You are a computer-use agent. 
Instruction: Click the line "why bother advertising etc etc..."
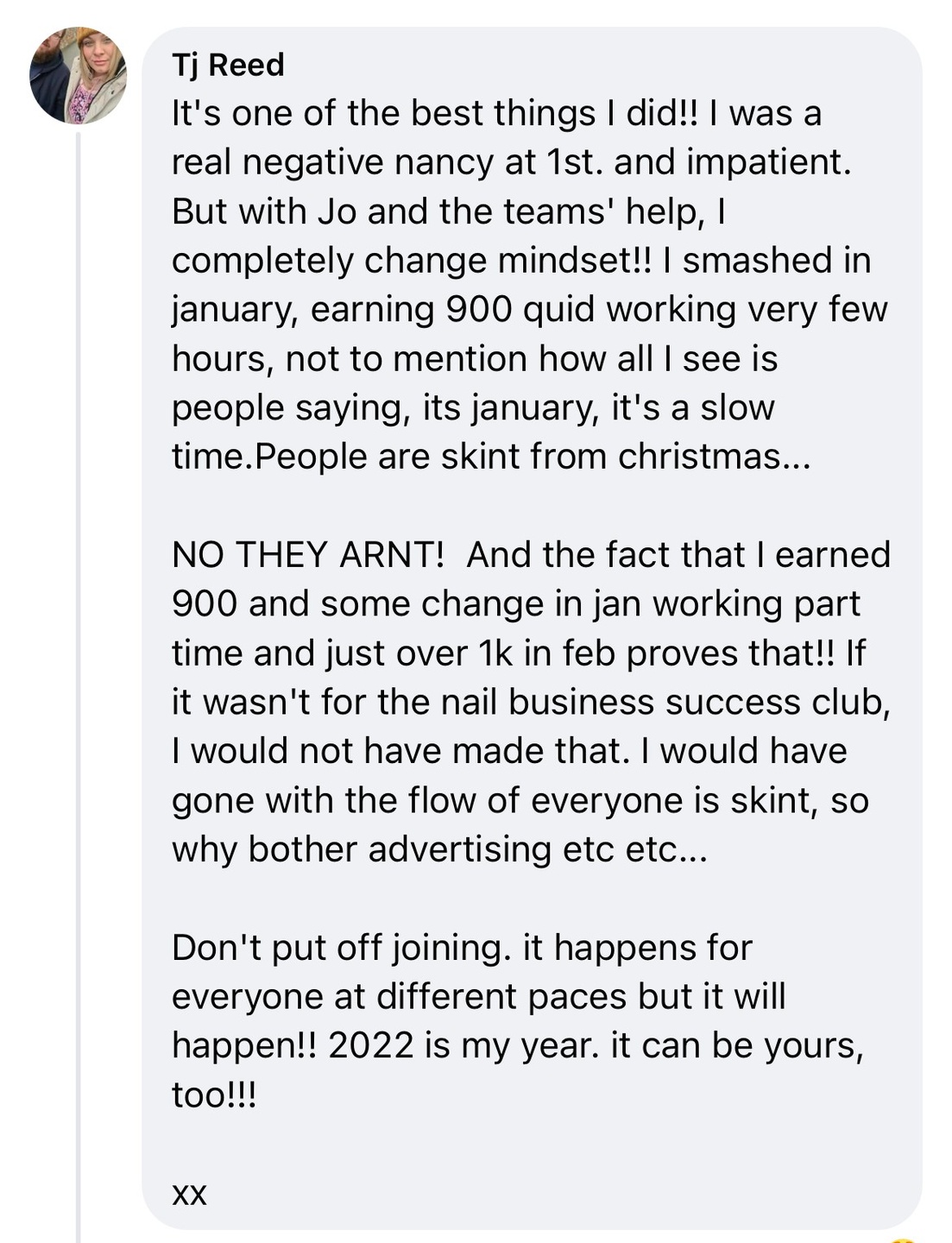tap(439, 849)
